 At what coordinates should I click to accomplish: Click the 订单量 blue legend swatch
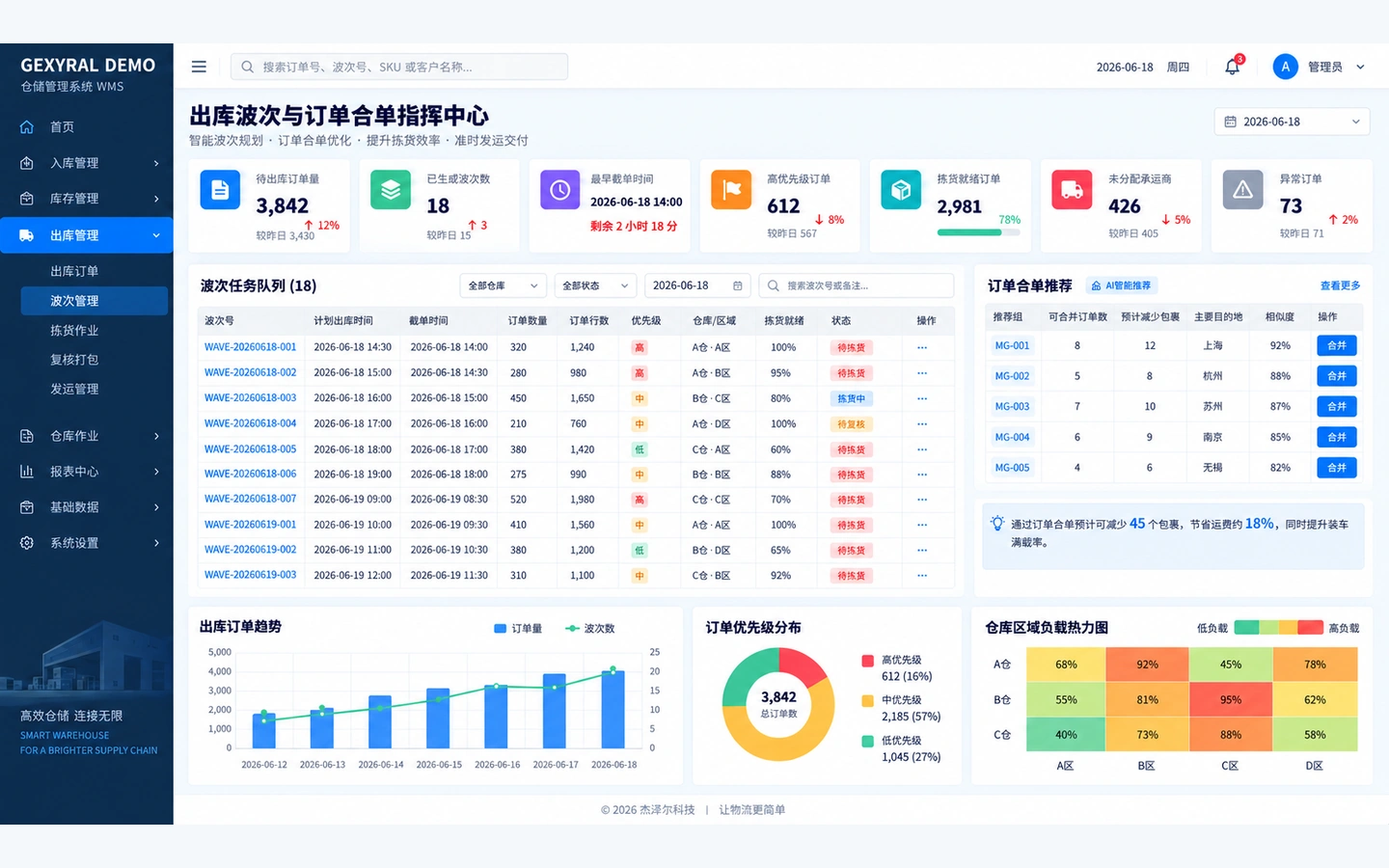[501, 629]
